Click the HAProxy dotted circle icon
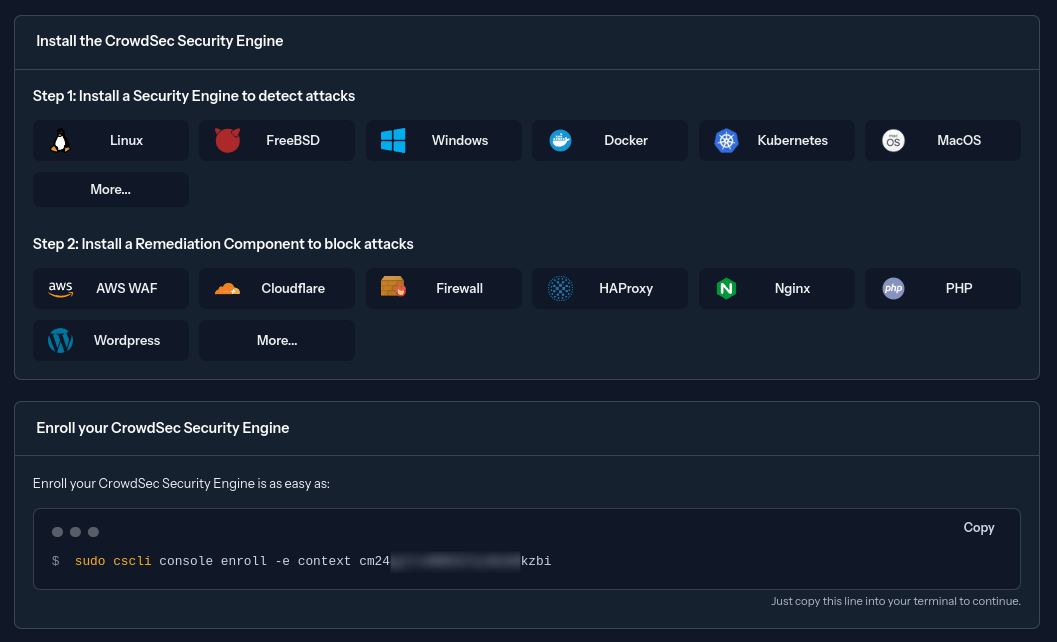Image resolution: width=1057 pixels, height=642 pixels. (x=560, y=289)
